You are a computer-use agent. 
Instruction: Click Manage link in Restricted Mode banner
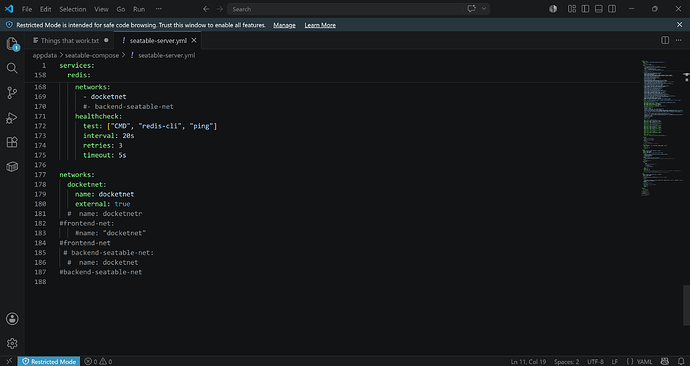click(284, 25)
